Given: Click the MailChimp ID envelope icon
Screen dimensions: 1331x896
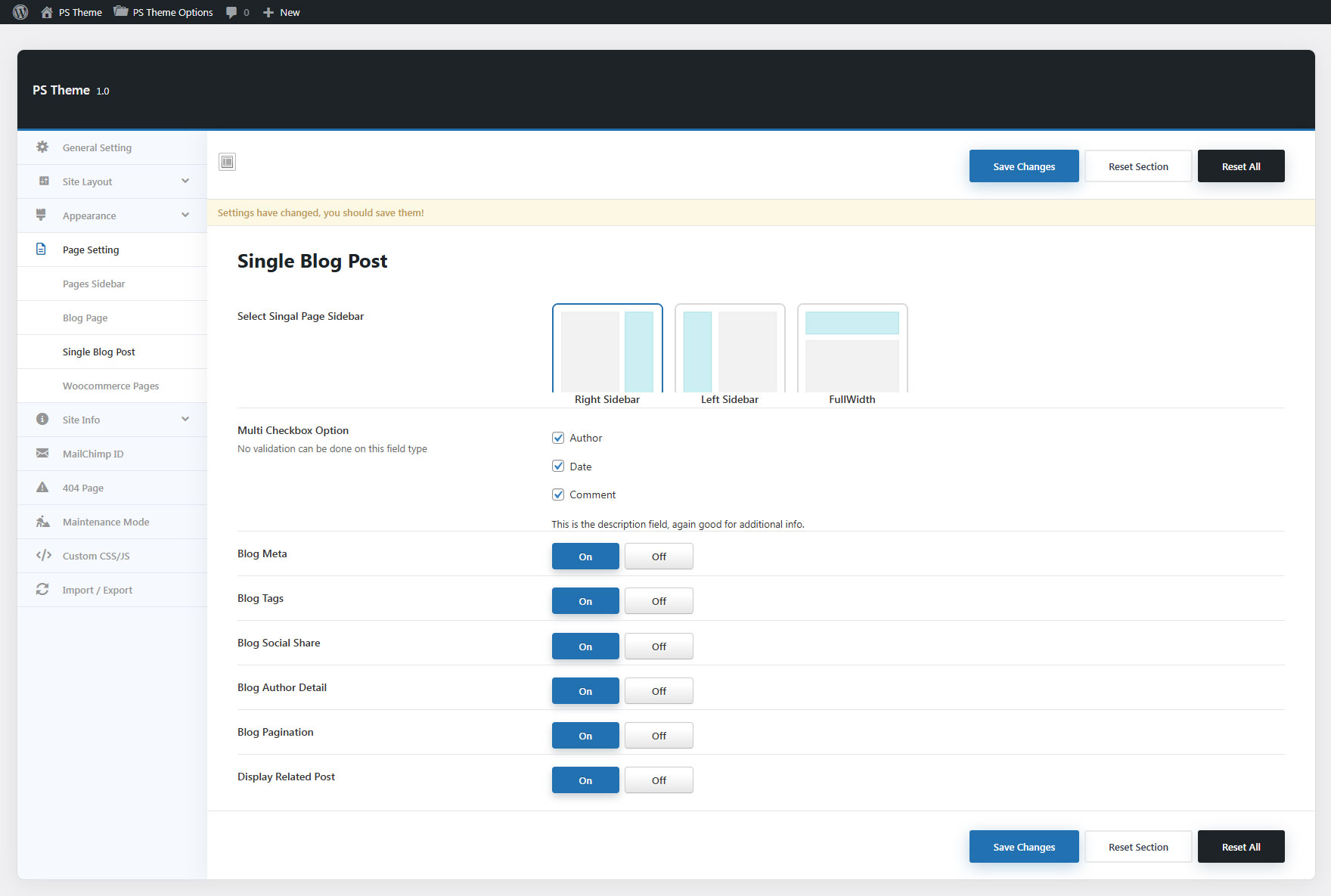Looking at the screenshot, I should pos(42,454).
